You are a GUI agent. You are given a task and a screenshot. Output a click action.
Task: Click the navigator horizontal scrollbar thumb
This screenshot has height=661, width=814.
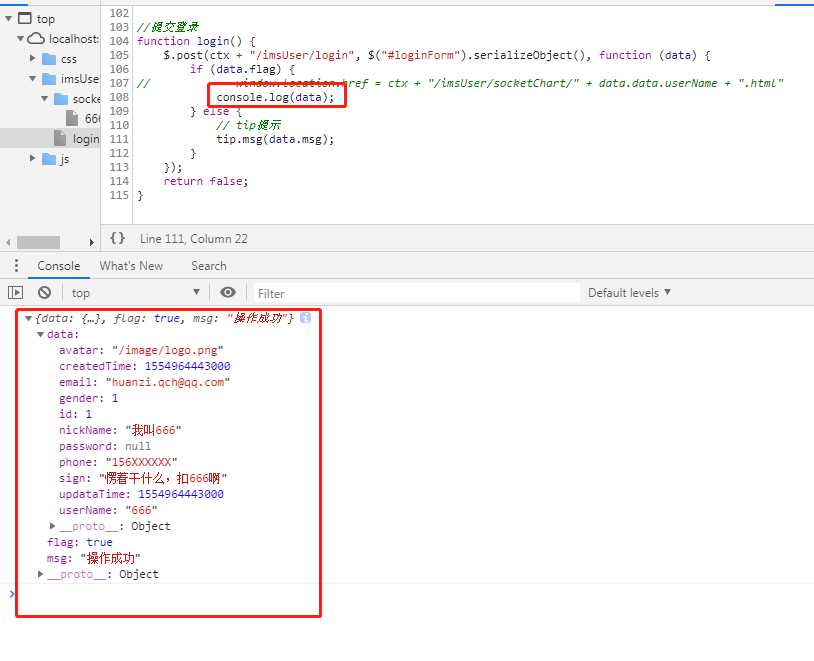click(38, 242)
